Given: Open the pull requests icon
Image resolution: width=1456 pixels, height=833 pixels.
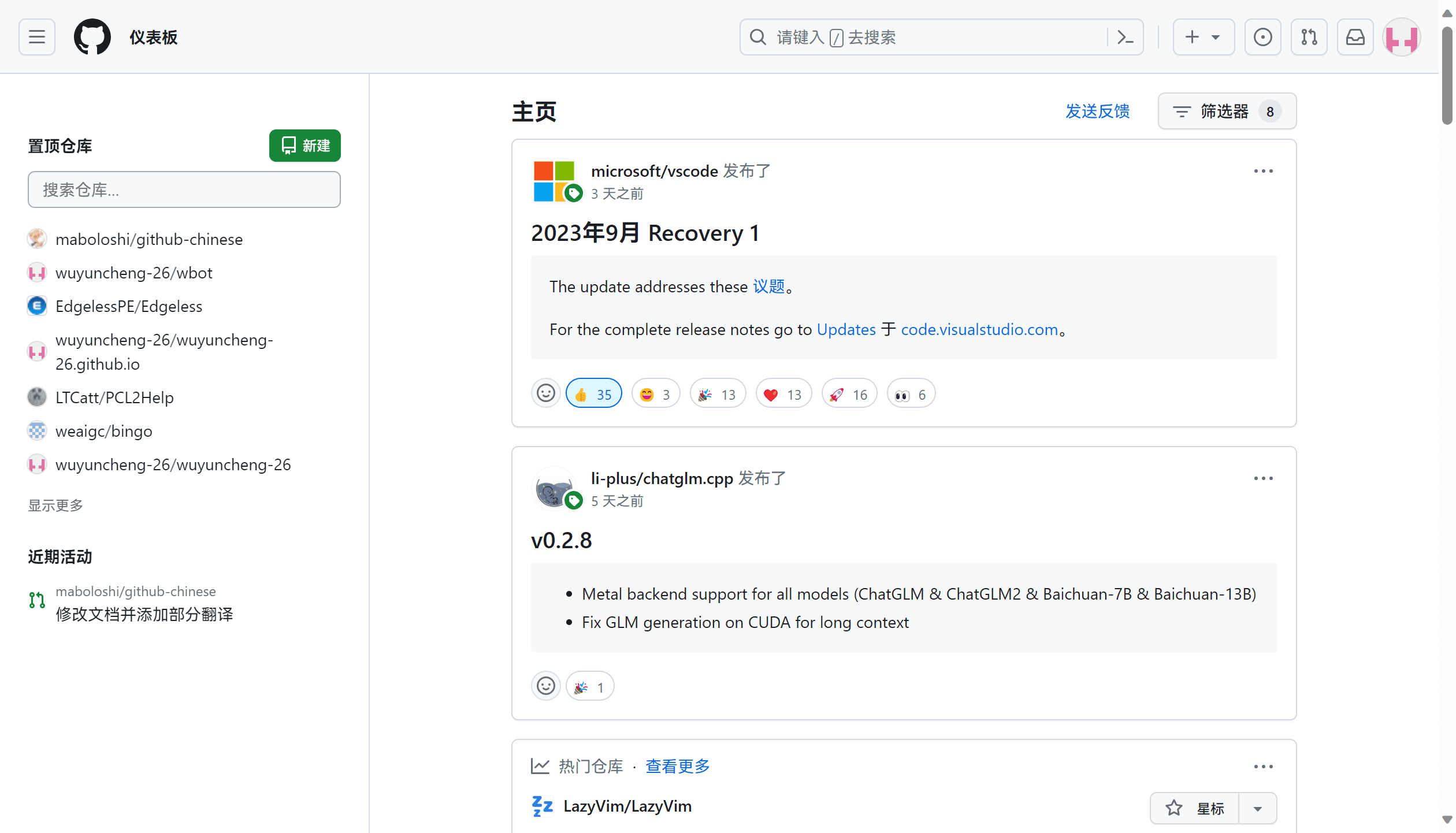Looking at the screenshot, I should (x=1309, y=36).
